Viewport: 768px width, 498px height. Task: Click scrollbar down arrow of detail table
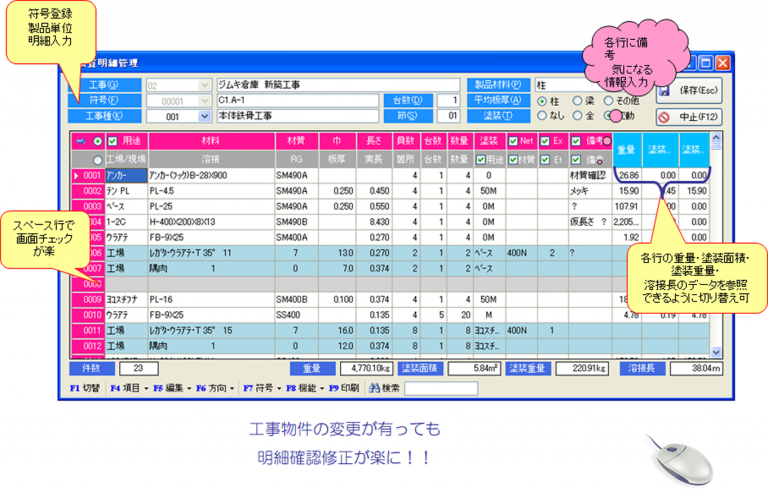coord(716,352)
